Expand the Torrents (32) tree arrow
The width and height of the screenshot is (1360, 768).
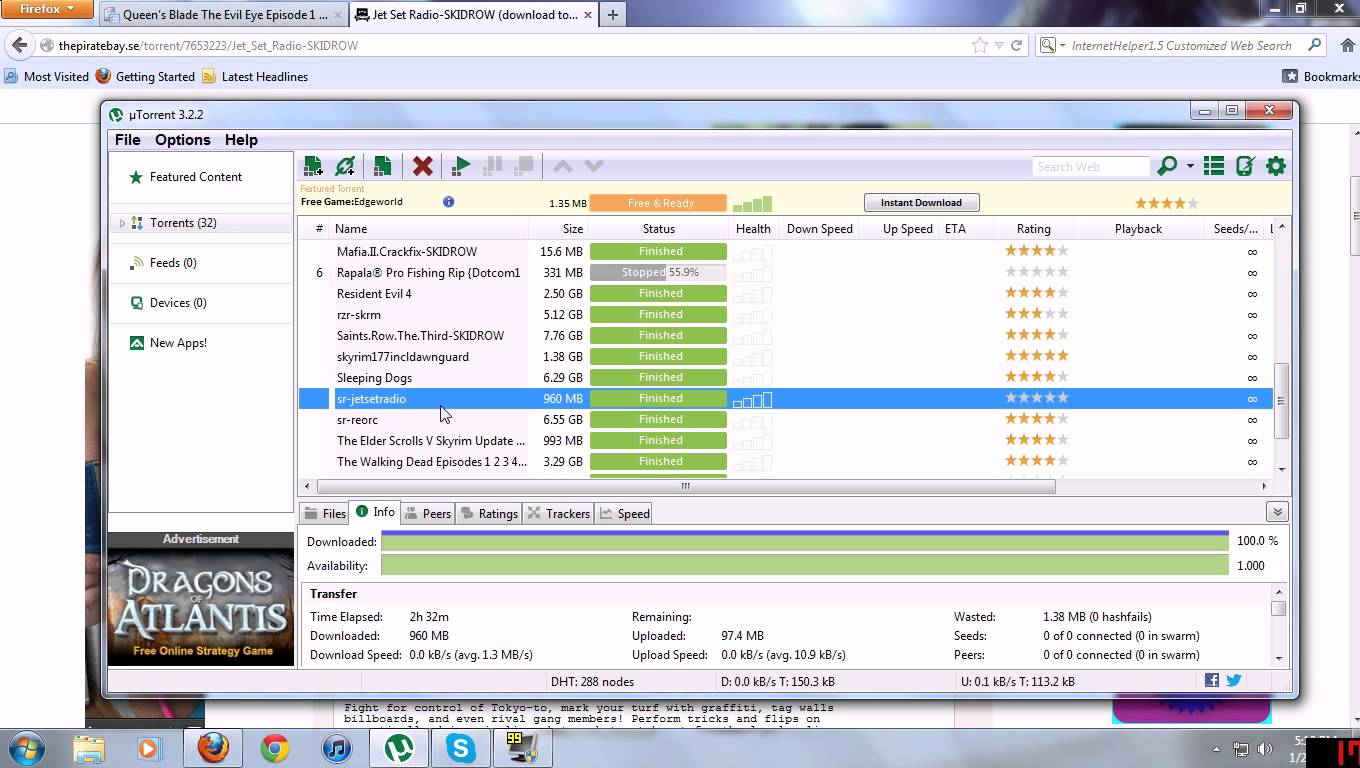[122, 223]
